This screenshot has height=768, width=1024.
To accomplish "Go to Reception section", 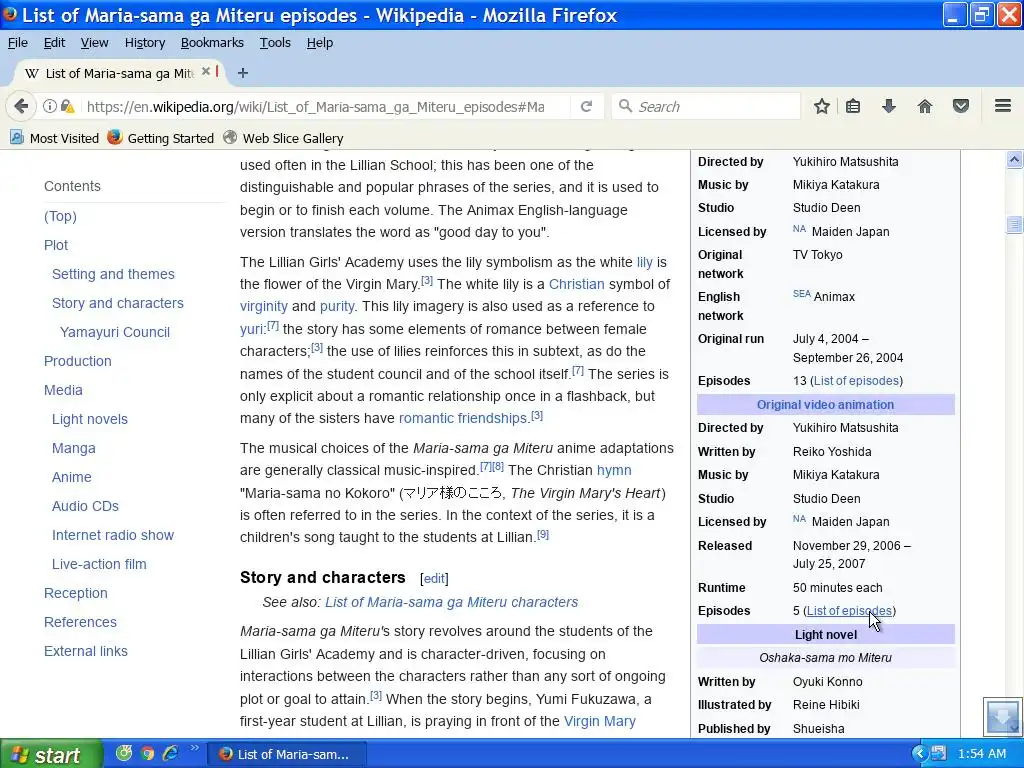I will tap(76, 593).
